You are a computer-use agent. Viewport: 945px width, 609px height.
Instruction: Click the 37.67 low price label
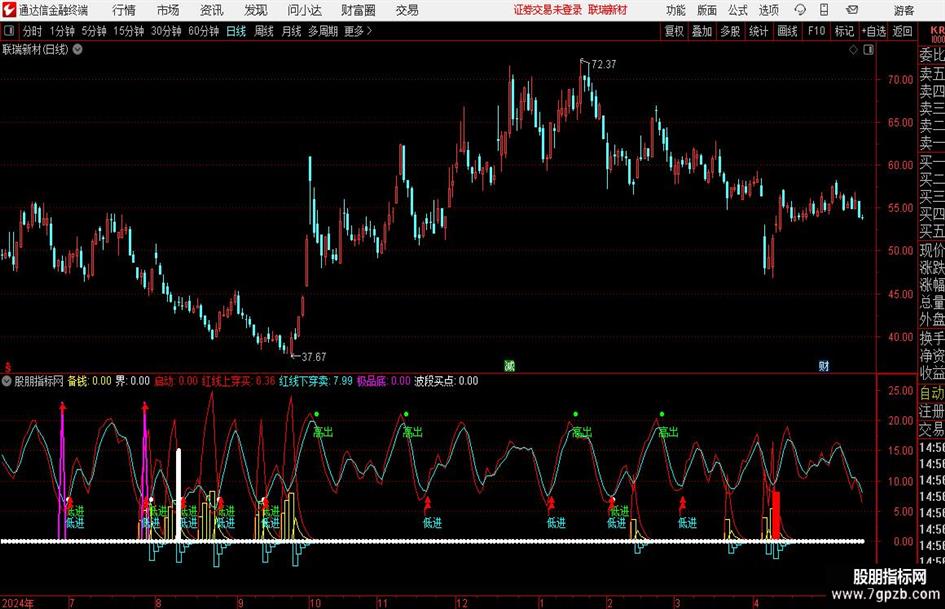(x=313, y=357)
